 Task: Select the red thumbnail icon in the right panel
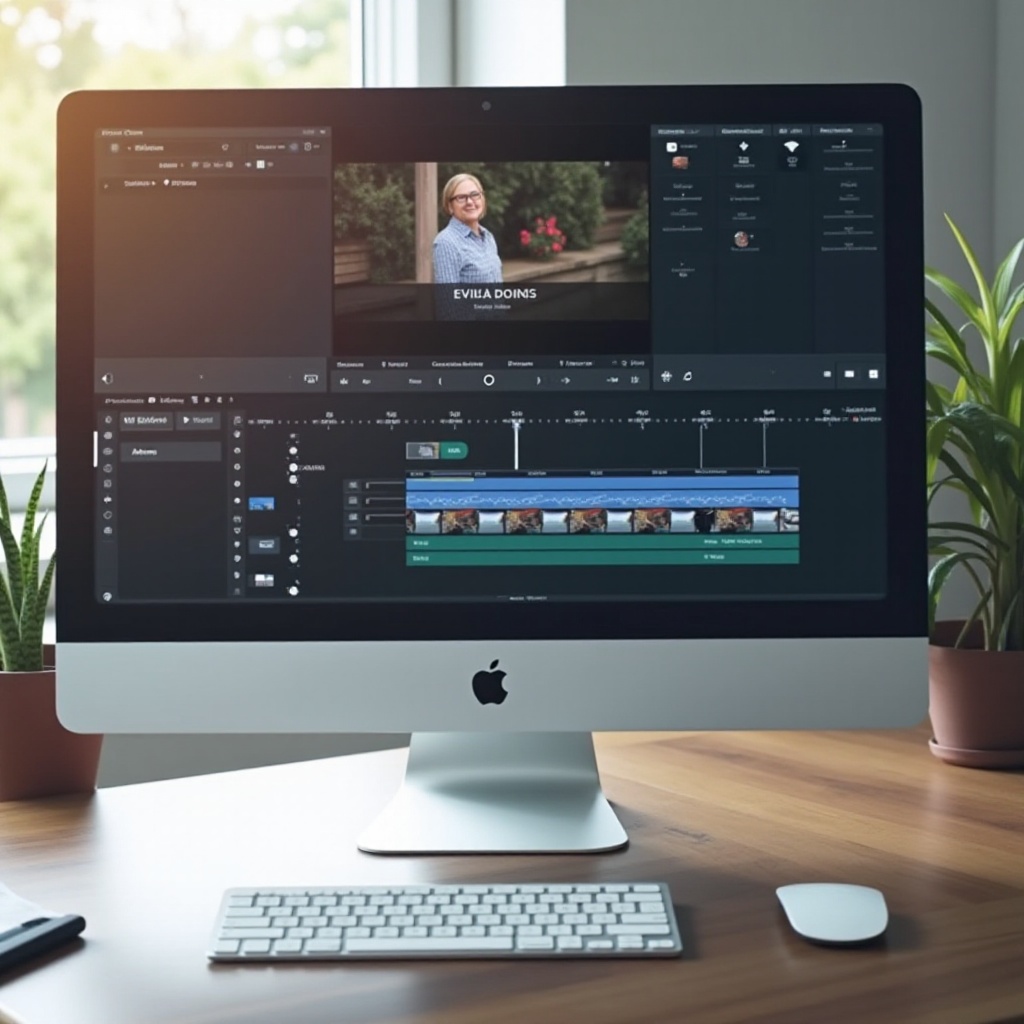tap(680, 162)
